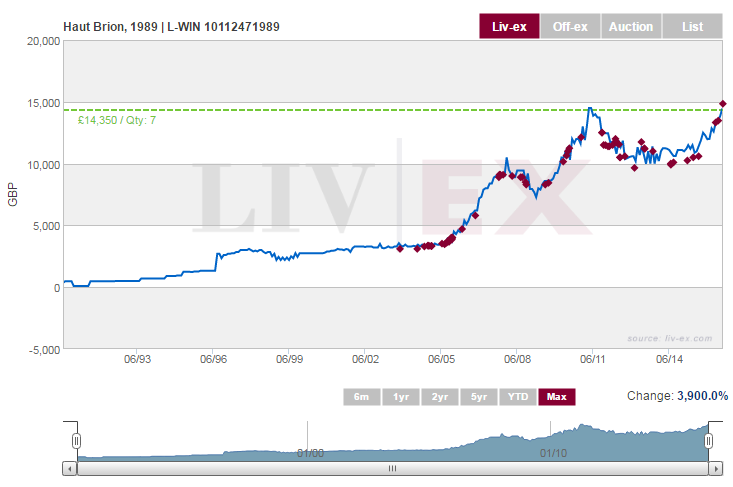Click the 06/11 peak on the price line
Viewport: 733px width, 487px height.
pos(590,108)
